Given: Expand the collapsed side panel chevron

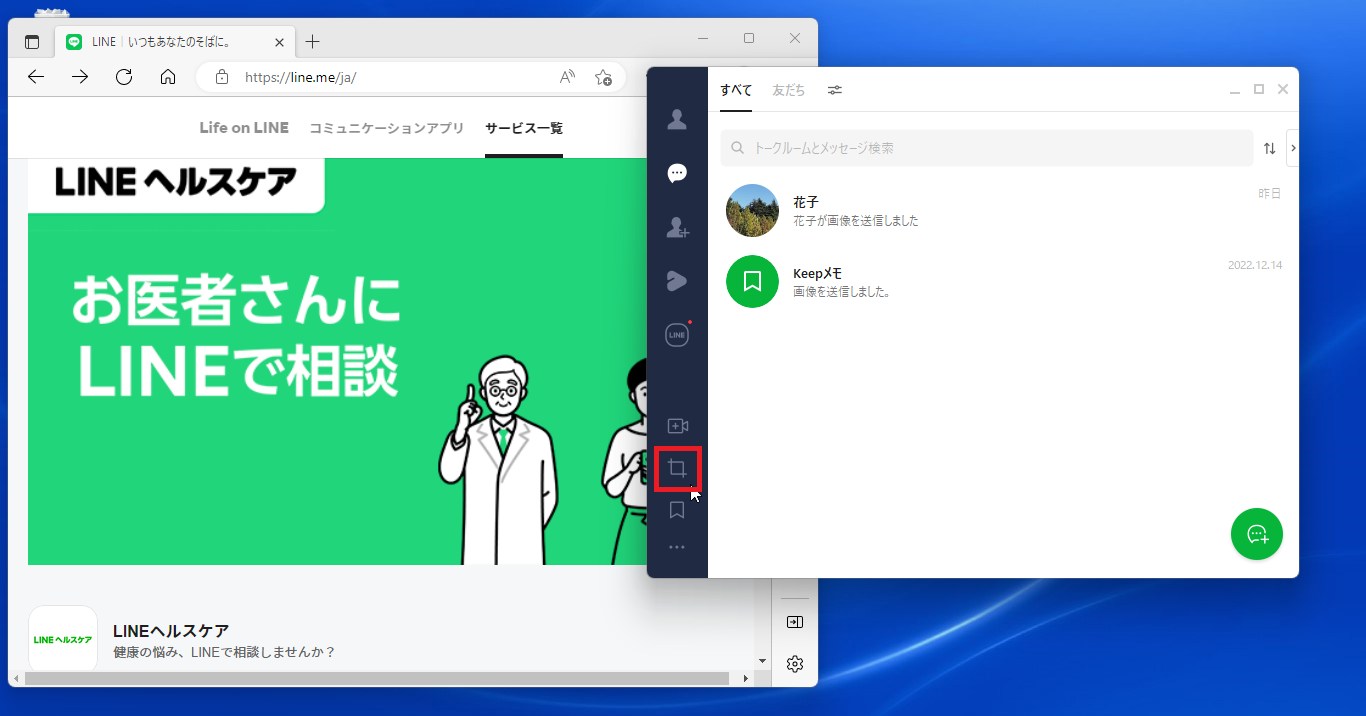Looking at the screenshot, I should (1293, 147).
